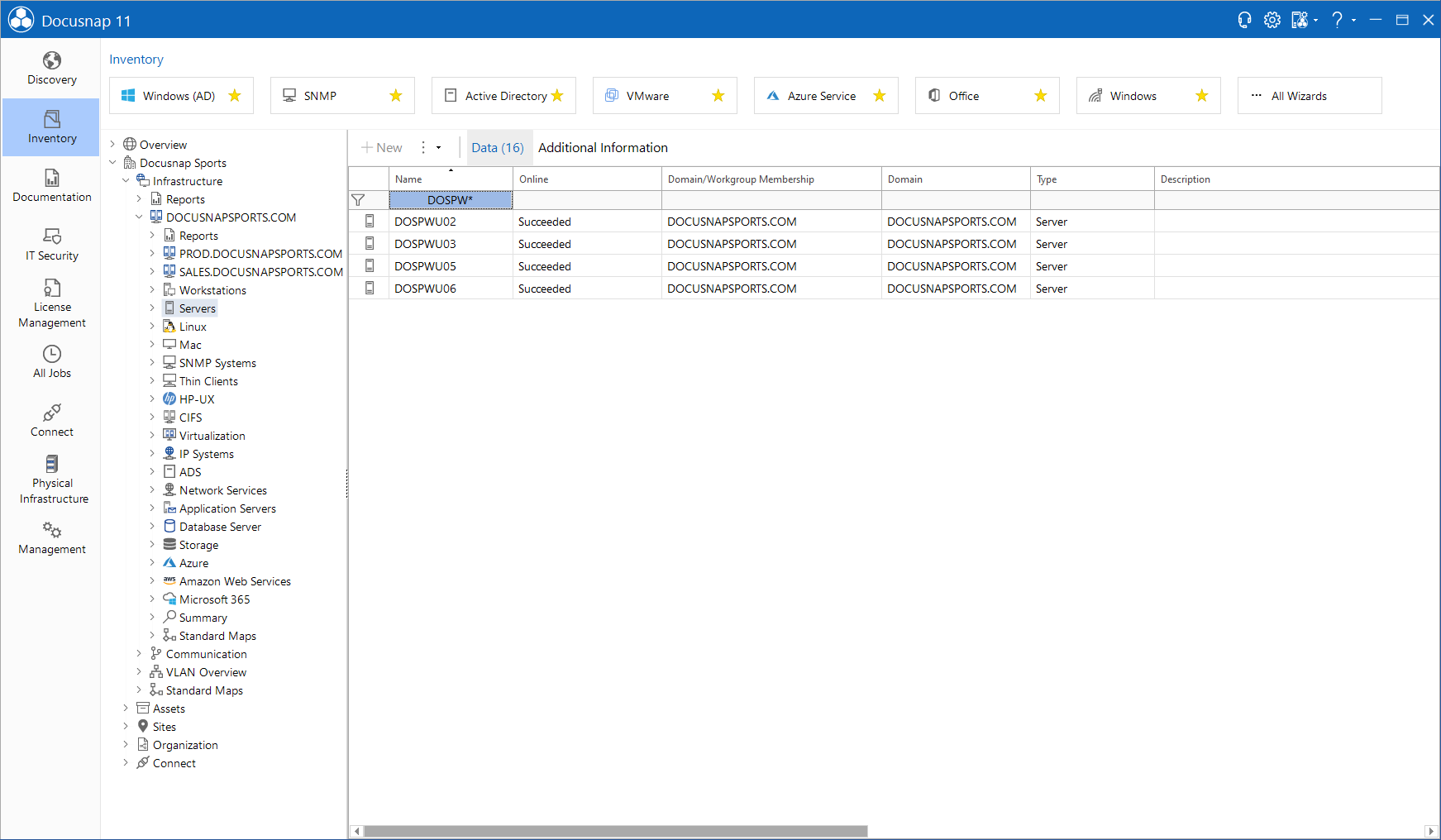Toggle favorite star on Office wizard

1041,96
